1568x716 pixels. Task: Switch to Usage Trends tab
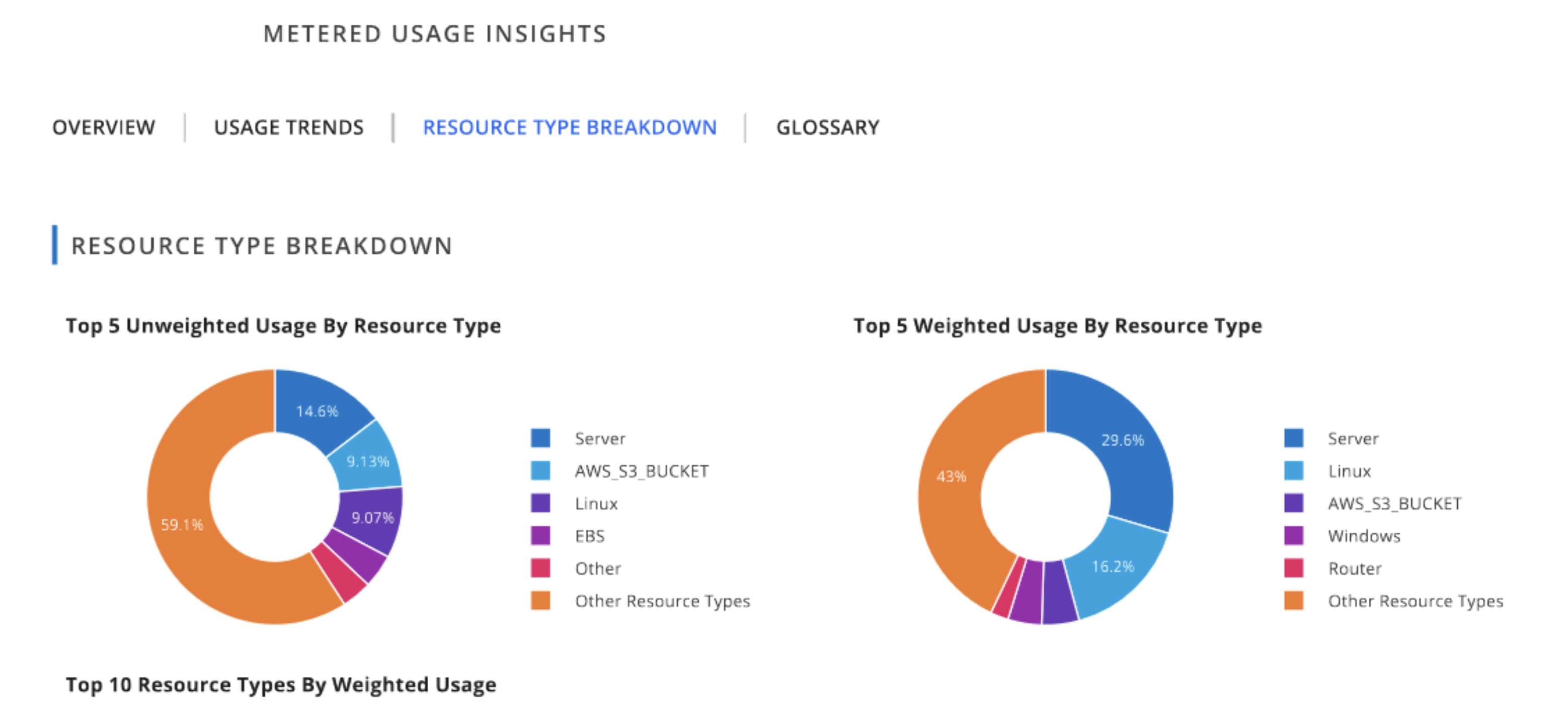(288, 127)
